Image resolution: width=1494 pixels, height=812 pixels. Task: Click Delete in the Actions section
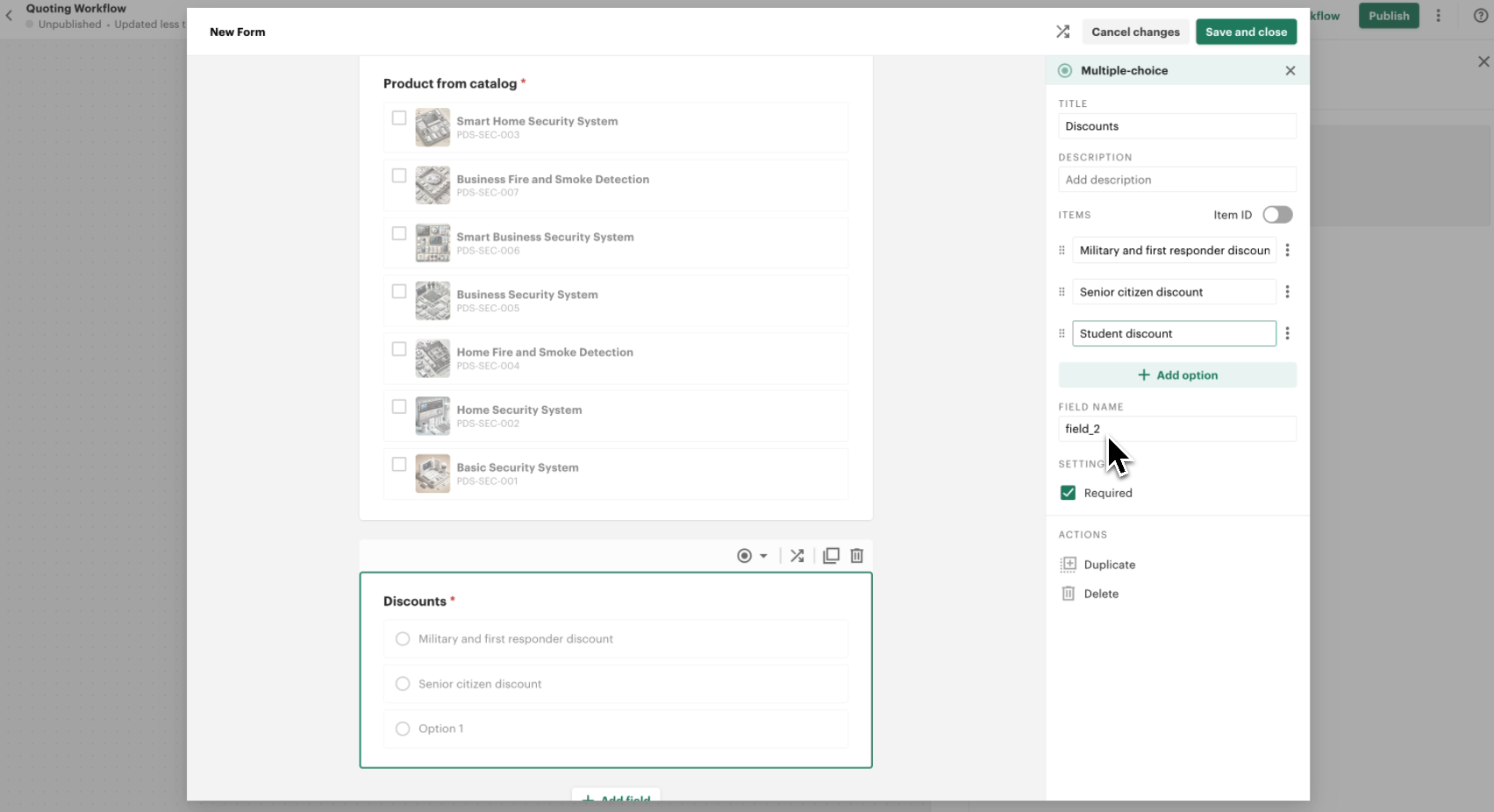[1100, 594]
